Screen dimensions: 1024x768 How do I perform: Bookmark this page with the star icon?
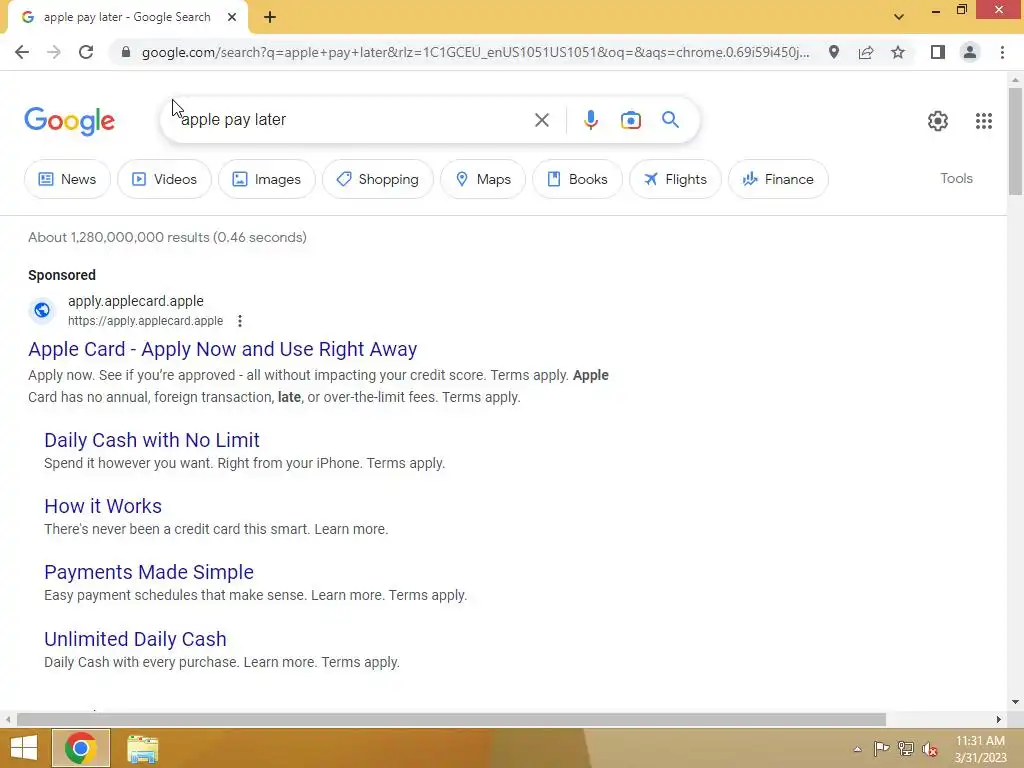(x=898, y=52)
